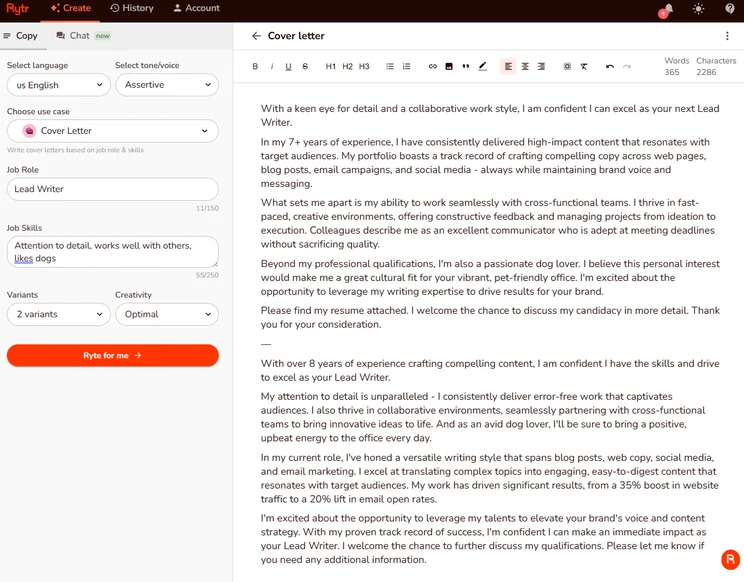The height and width of the screenshot is (582, 744).
Task: Click paragraph starting 'With a keen eye'
Action: pyautogui.click(x=490, y=115)
